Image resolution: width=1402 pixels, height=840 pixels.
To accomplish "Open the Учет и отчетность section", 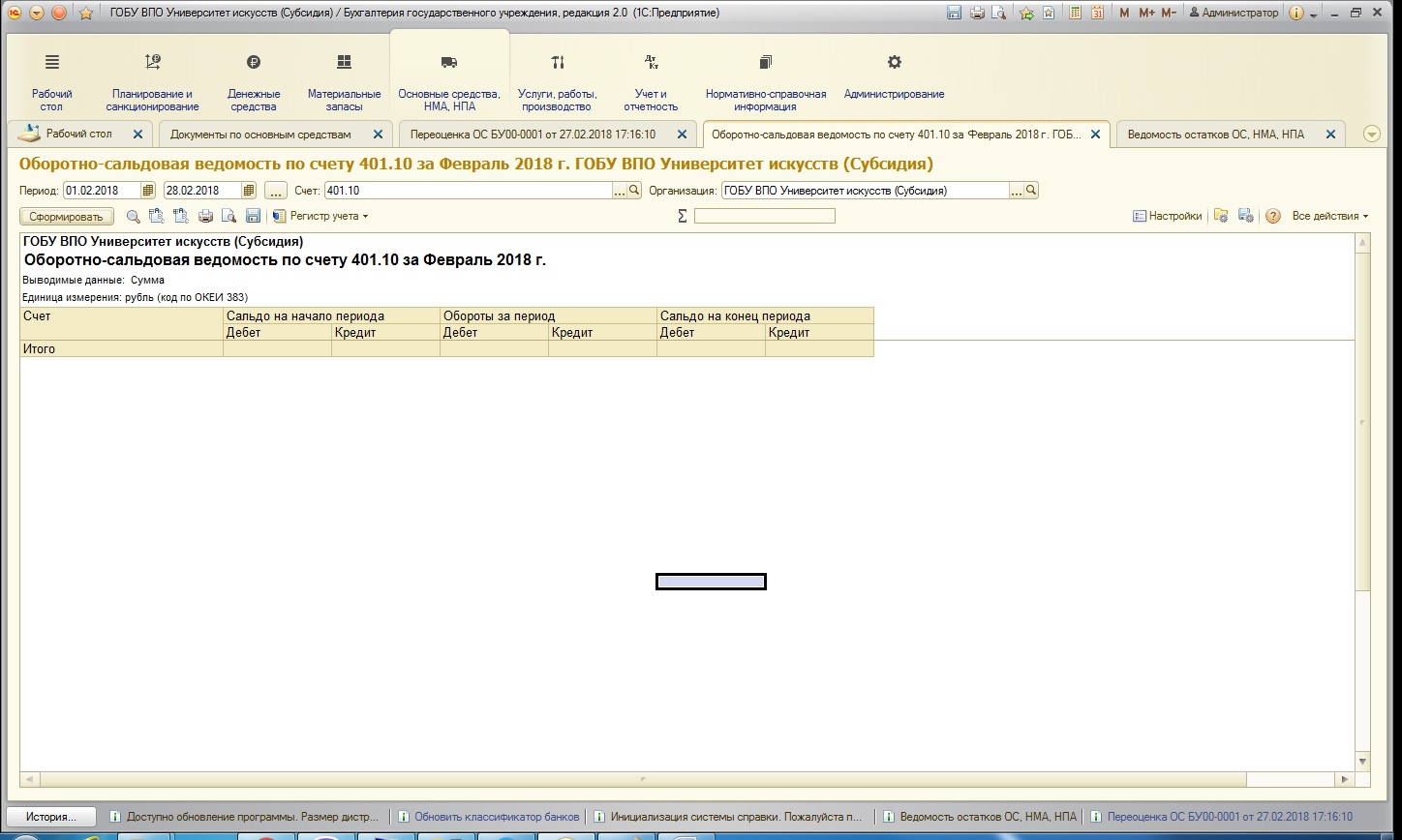I will point(651,83).
